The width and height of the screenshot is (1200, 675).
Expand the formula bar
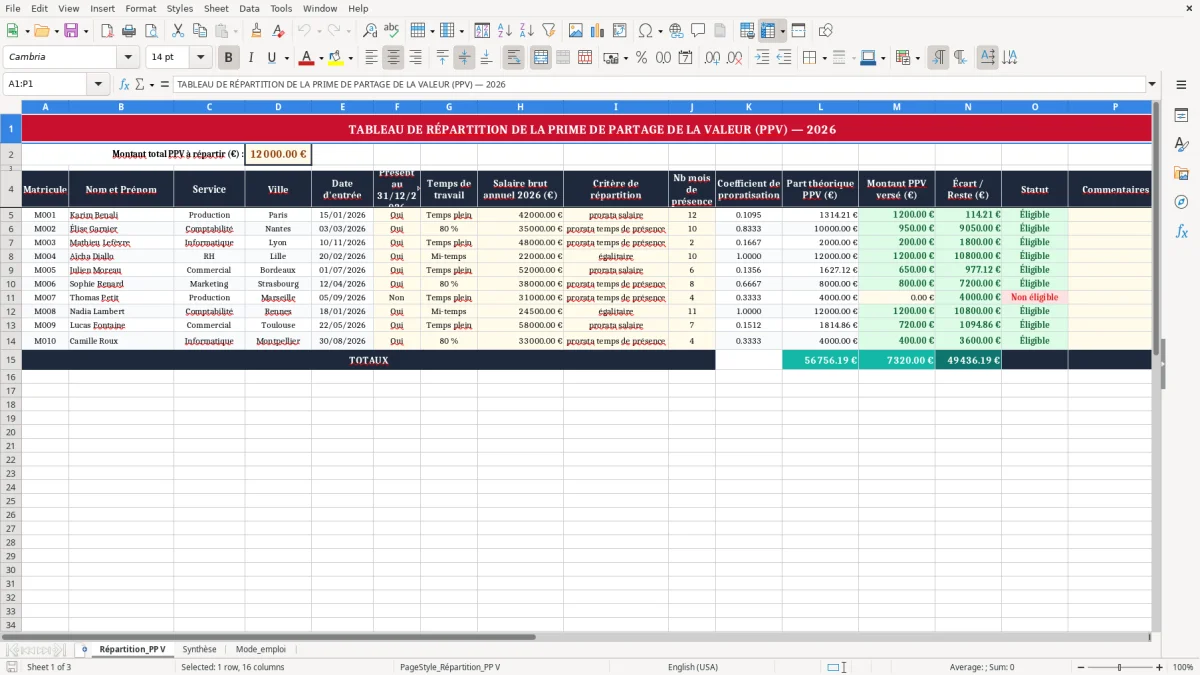[1152, 84]
